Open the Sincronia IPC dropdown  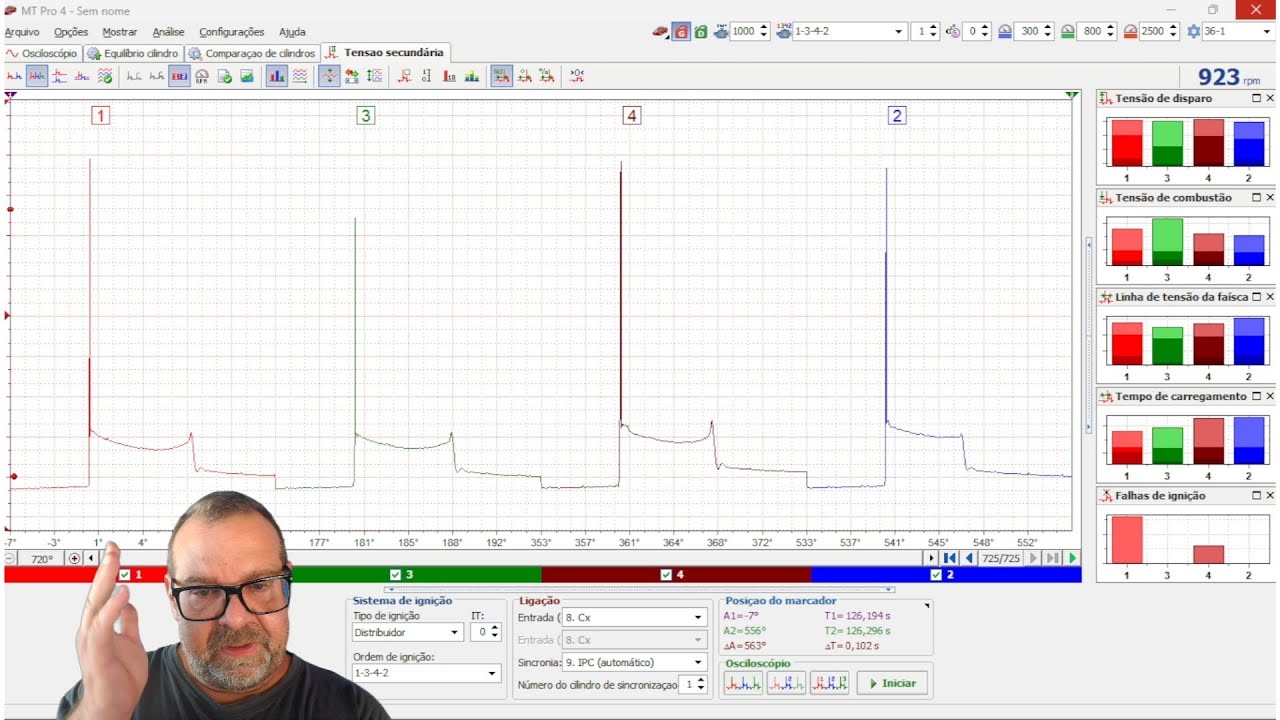[634, 662]
